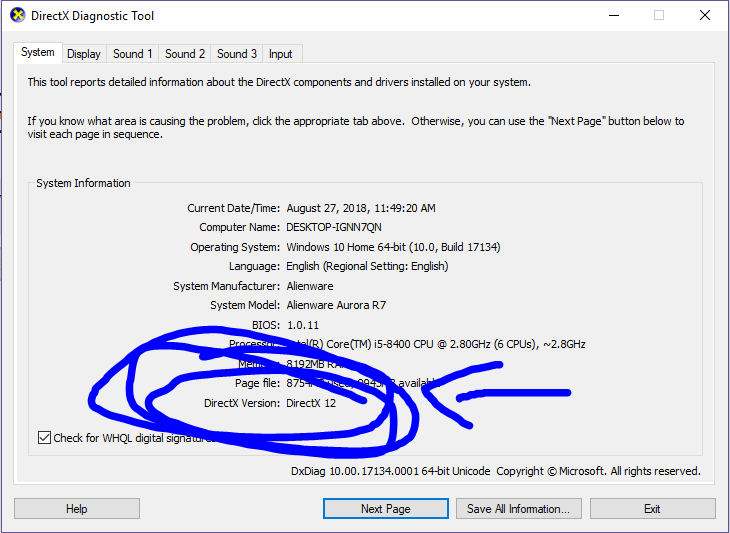The height and width of the screenshot is (533, 730).
Task: Open the Input tab
Action: pos(281,54)
